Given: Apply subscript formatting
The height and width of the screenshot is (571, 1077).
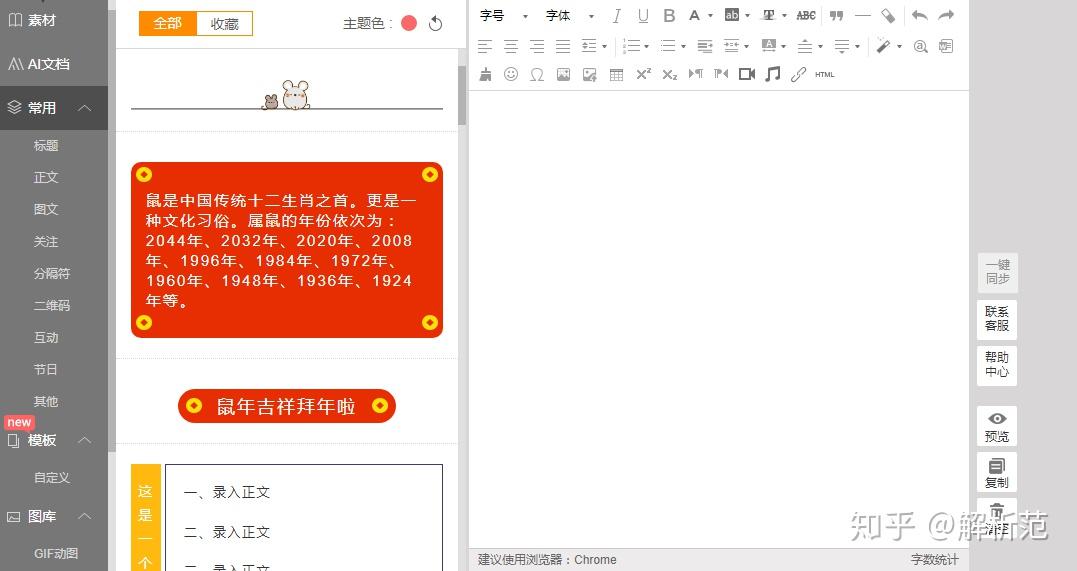Looking at the screenshot, I should point(670,74).
